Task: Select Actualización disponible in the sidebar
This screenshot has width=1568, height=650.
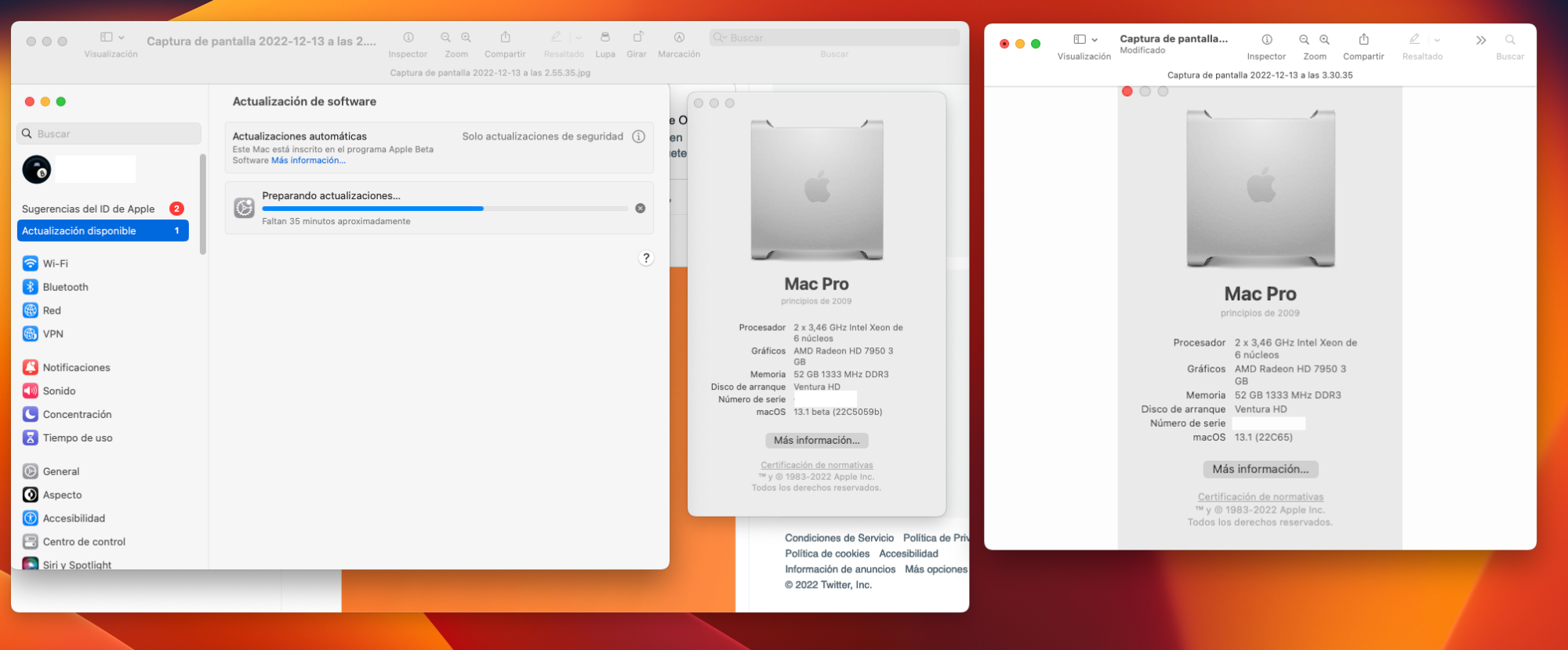Action: pos(103,231)
